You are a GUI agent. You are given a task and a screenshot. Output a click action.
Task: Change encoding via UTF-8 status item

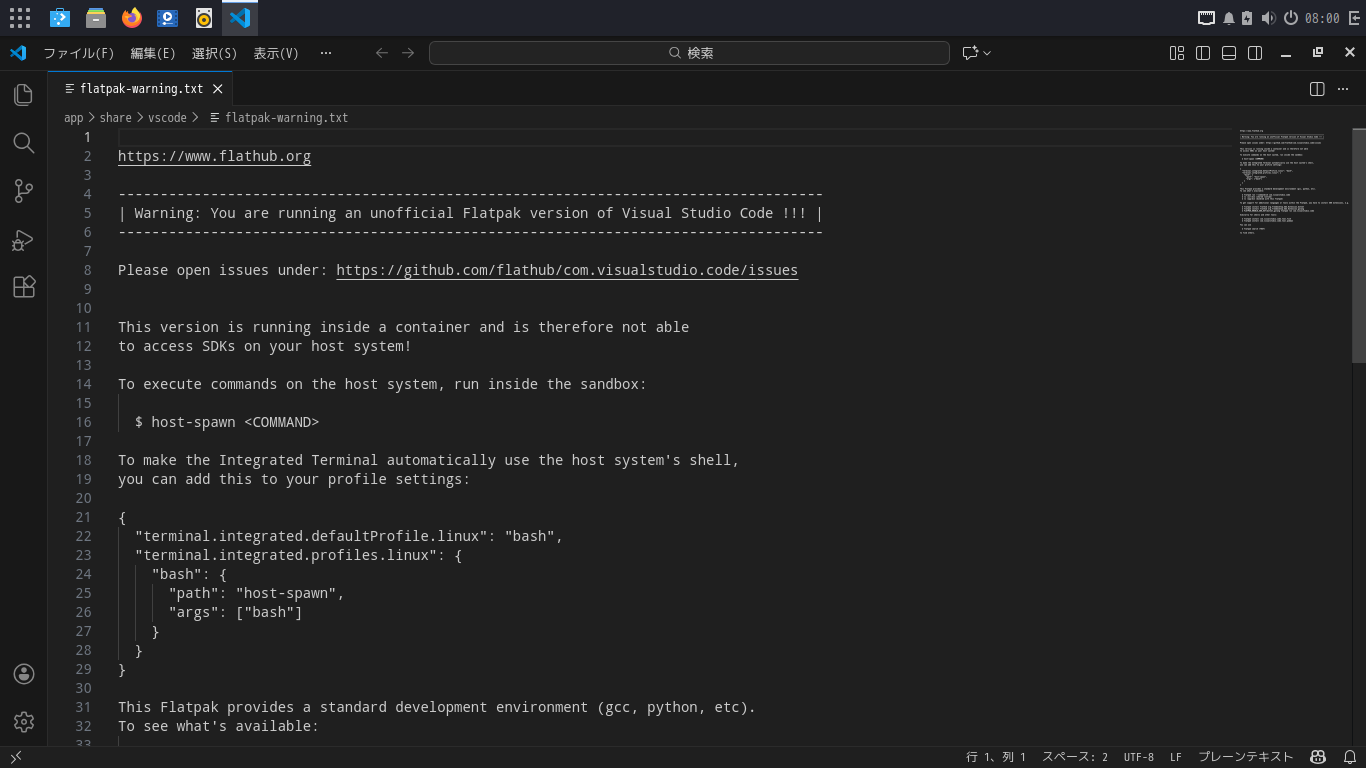point(1139,757)
